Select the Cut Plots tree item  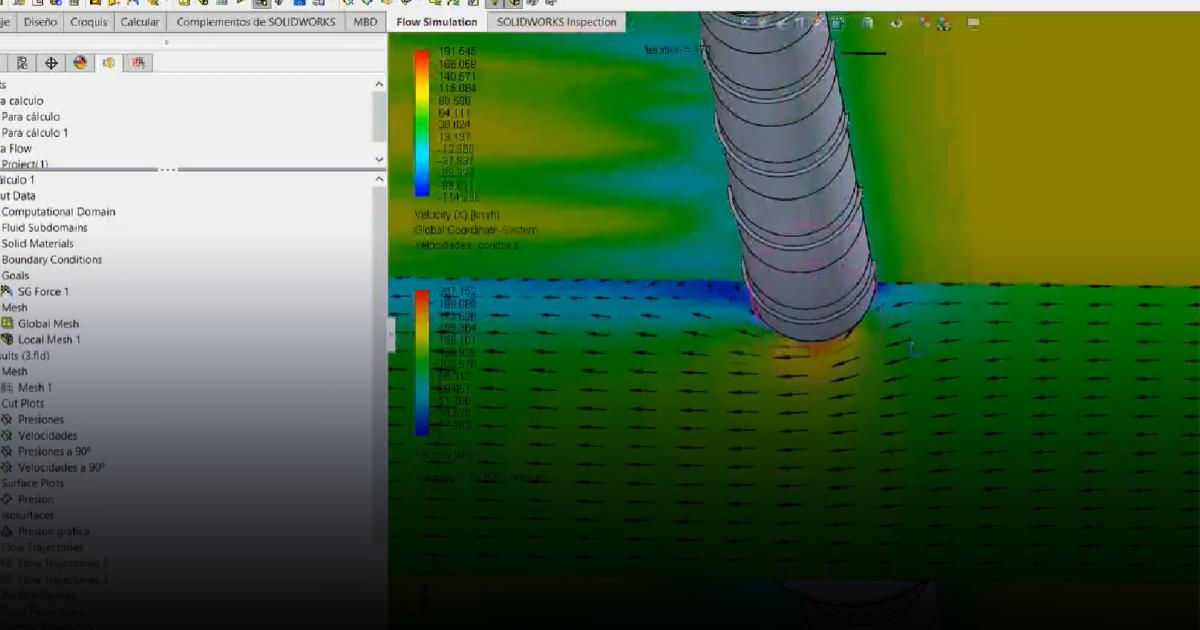click(22, 403)
